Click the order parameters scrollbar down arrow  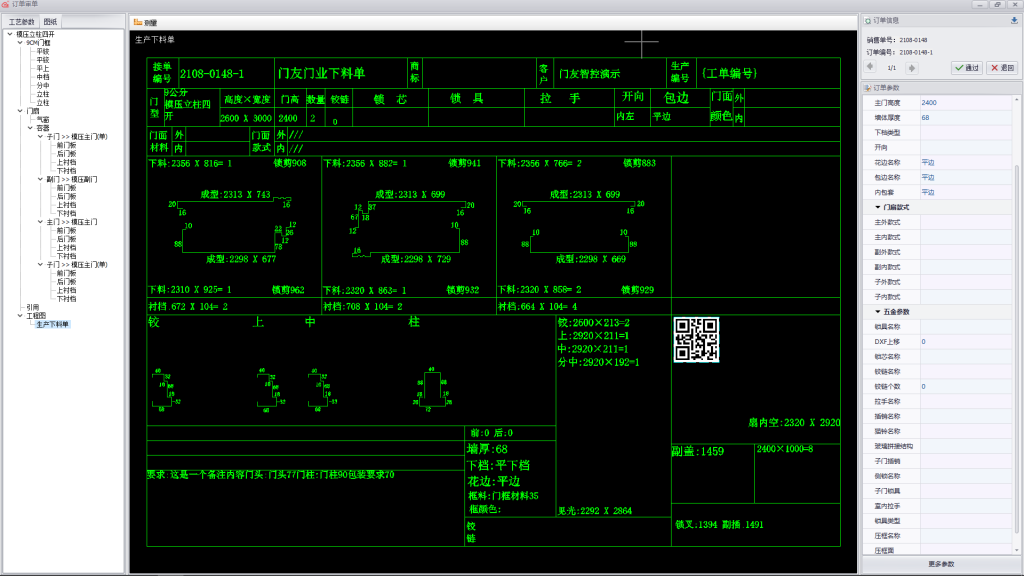(x=1017, y=551)
